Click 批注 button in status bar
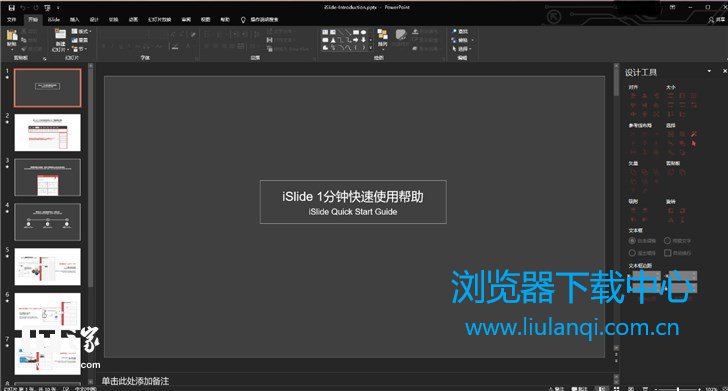 point(580,389)
